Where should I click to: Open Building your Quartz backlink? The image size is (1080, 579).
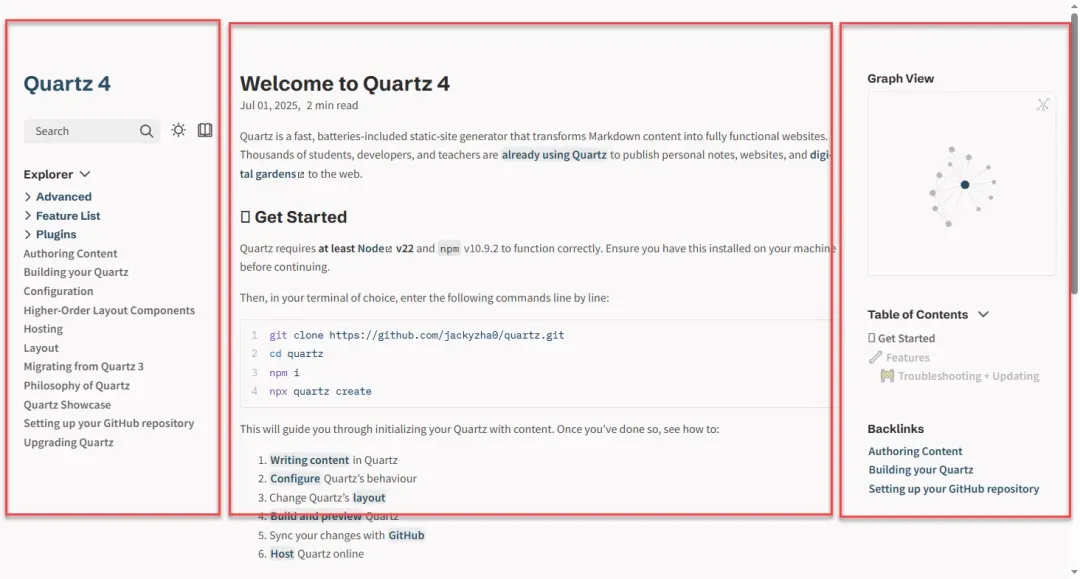tap(920, 470)
